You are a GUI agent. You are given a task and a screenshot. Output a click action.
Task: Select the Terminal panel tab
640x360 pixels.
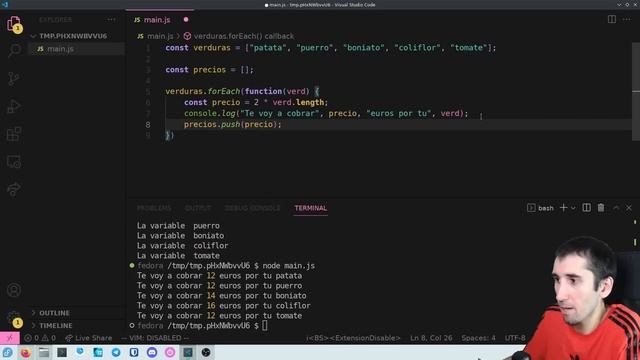[311, 208]
